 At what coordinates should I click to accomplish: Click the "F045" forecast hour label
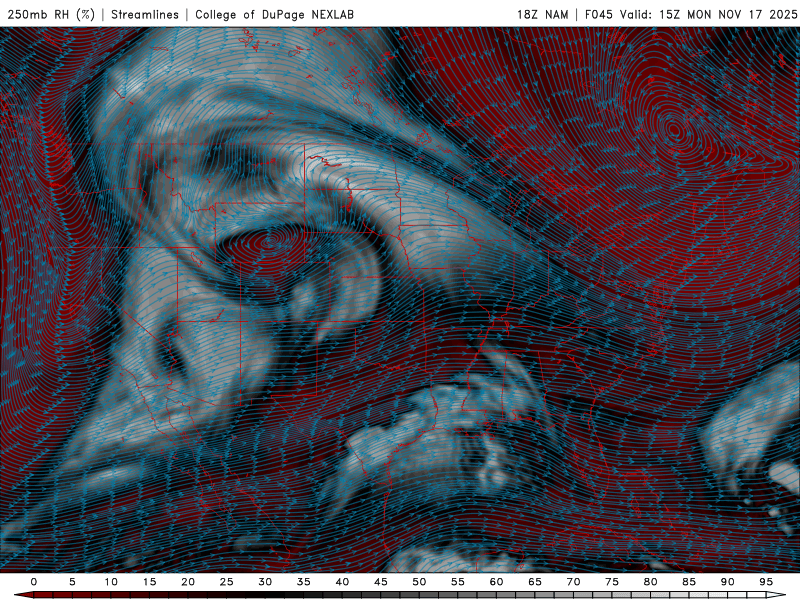[599, 14]
